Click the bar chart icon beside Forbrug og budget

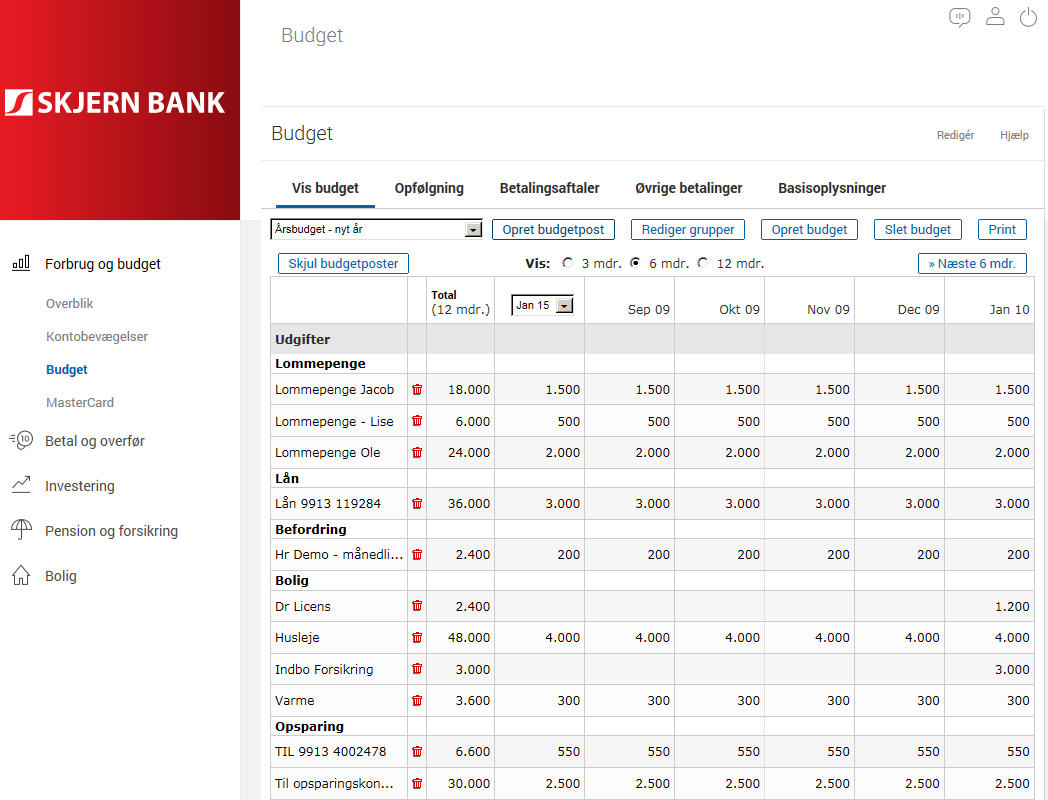click(21, 263)
